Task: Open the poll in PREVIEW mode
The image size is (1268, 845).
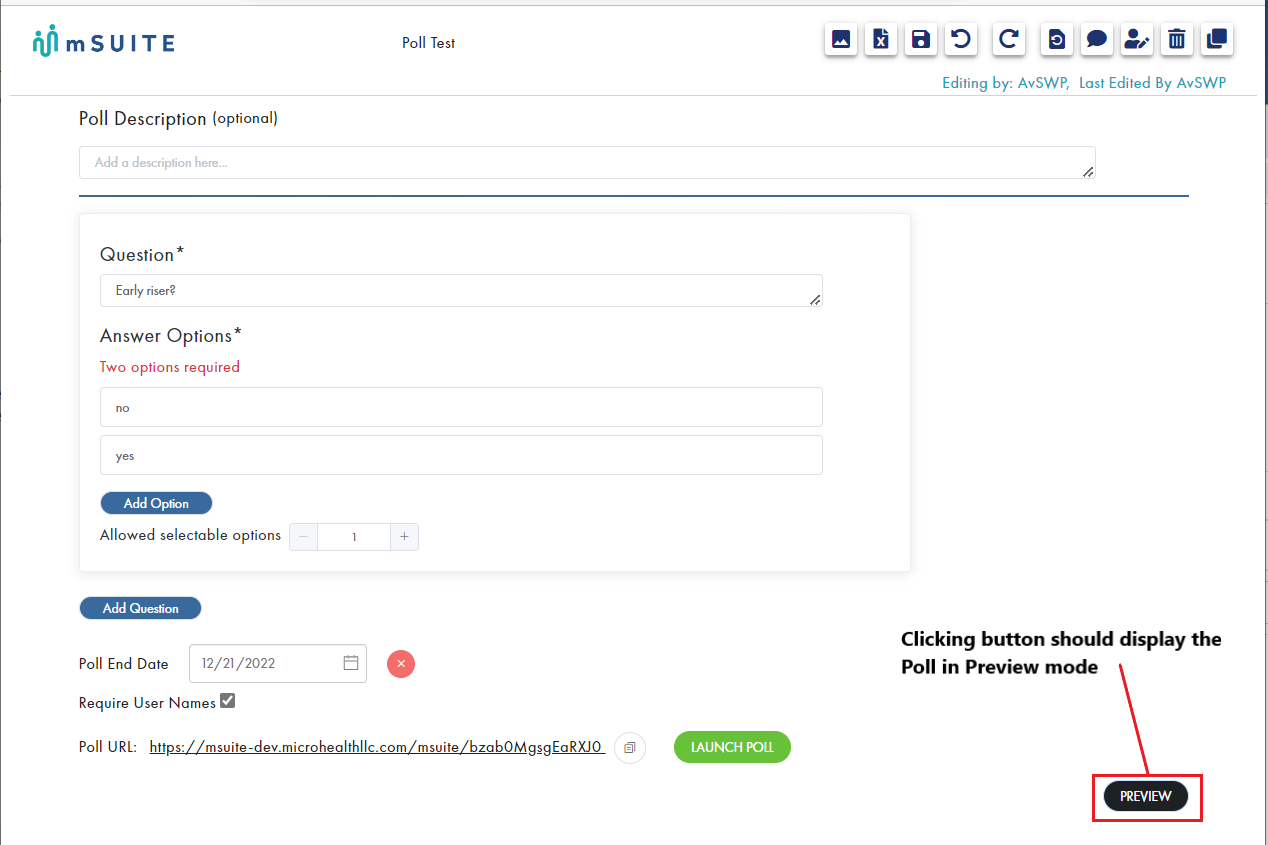Action: coord(1146,796)
